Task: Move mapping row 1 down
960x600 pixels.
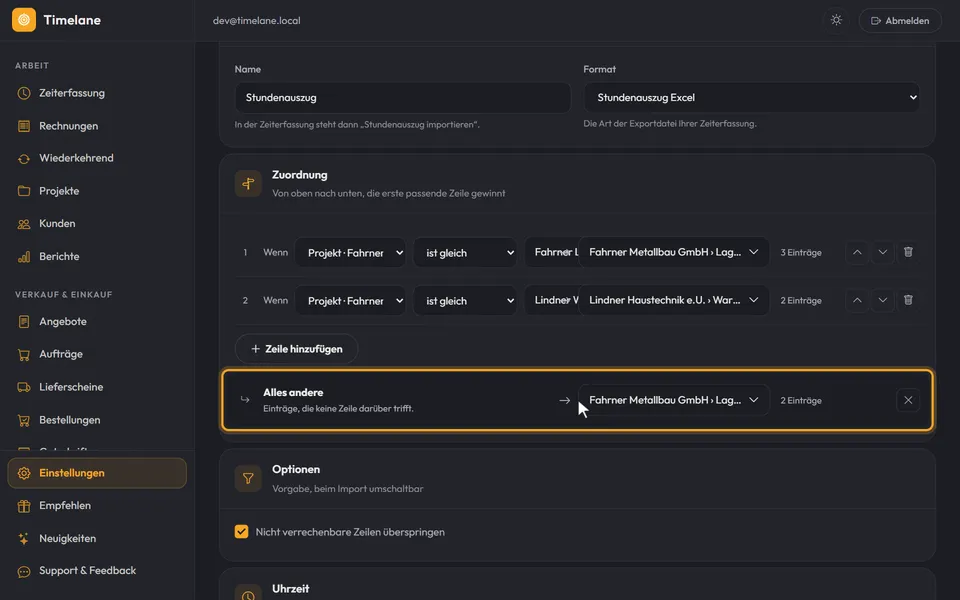Action: tap(882, 252)
